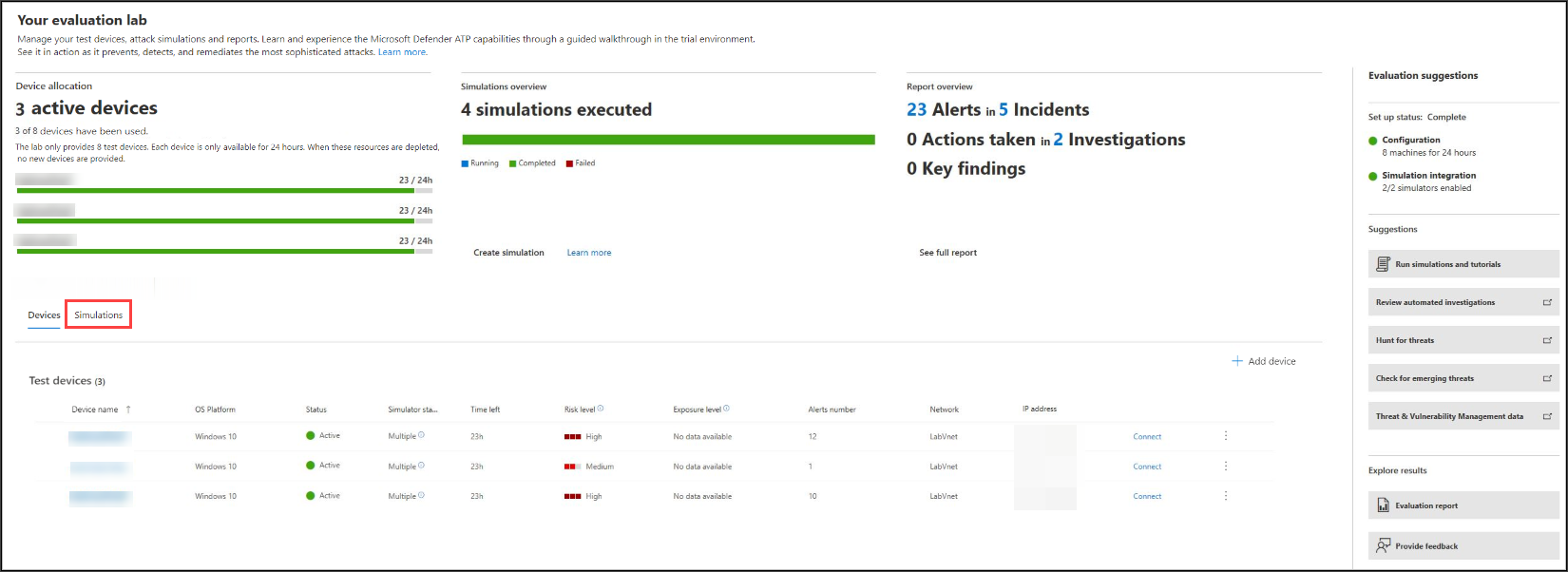Click the Run simulations document icon
The width and height of the screenshot is (1568, 572).
pyautogui.click(x=1383, y=264)
